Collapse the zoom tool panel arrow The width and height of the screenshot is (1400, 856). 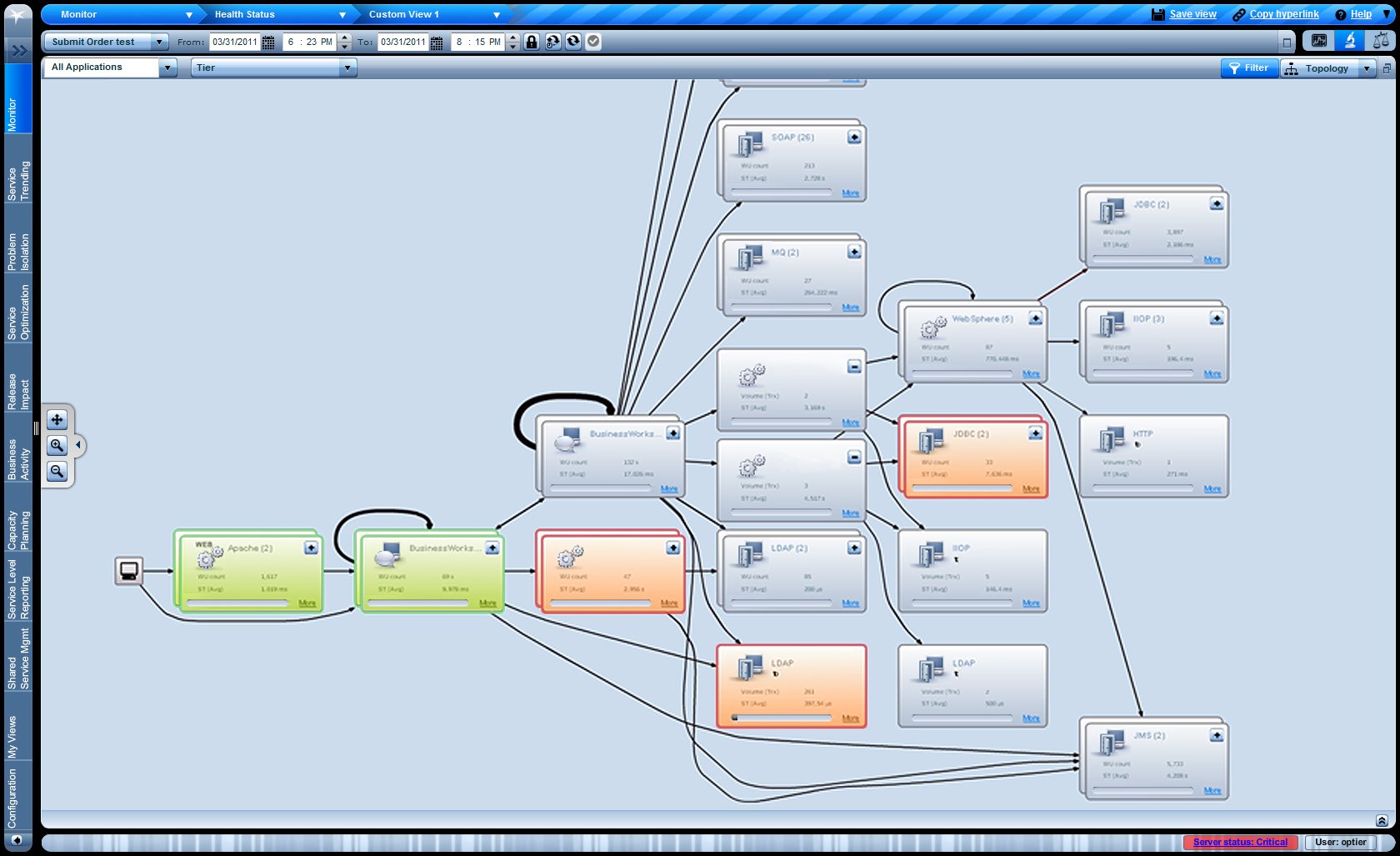[x=78, y=445]
